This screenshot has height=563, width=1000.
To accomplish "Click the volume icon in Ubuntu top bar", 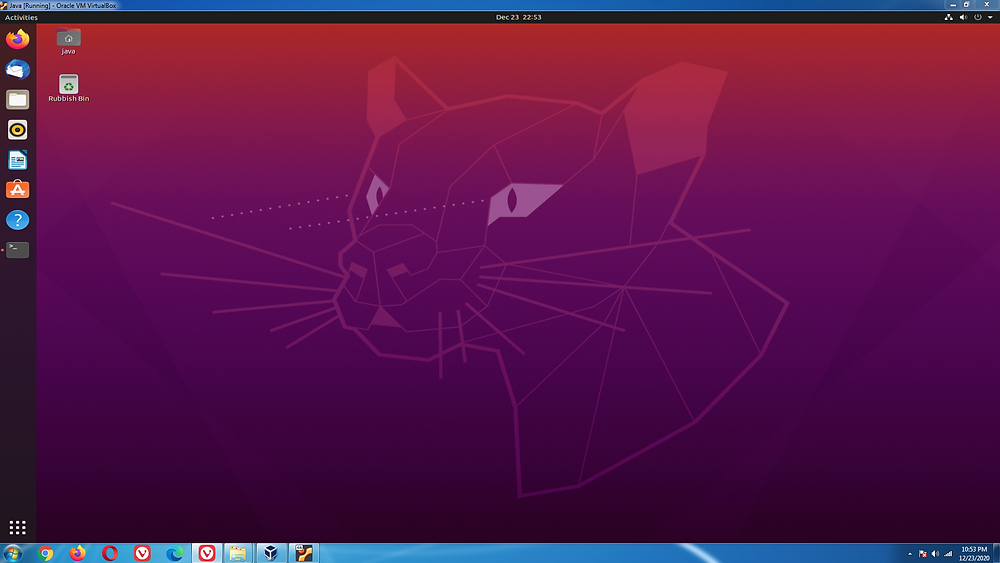I will [963, 17].
